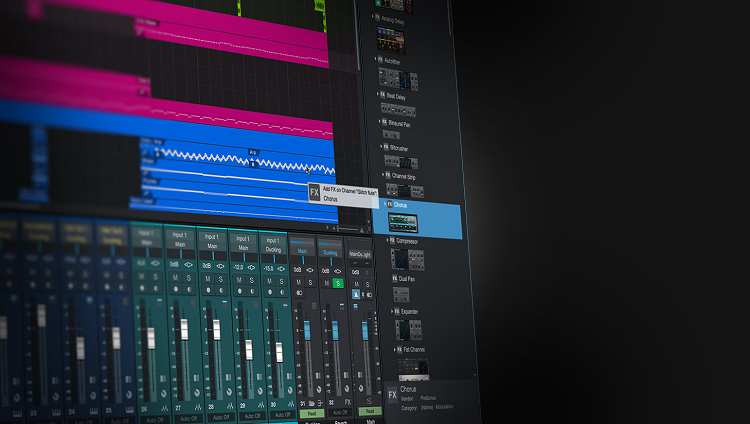Open the Input 1 selector on channel 27
Viewport: 750px width, 424px height.
tap(179, 235)
